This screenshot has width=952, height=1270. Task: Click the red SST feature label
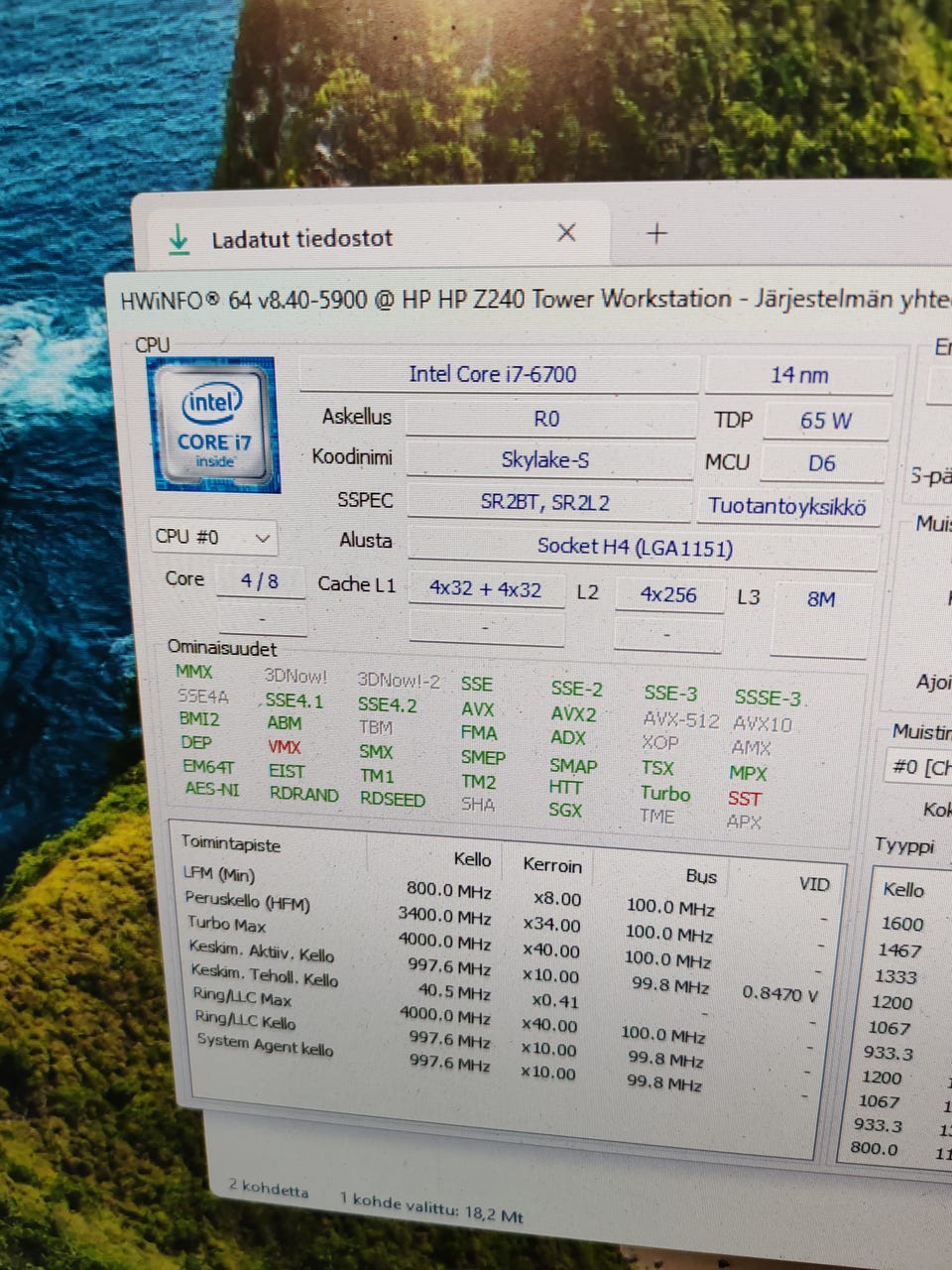tap(744, 798)
